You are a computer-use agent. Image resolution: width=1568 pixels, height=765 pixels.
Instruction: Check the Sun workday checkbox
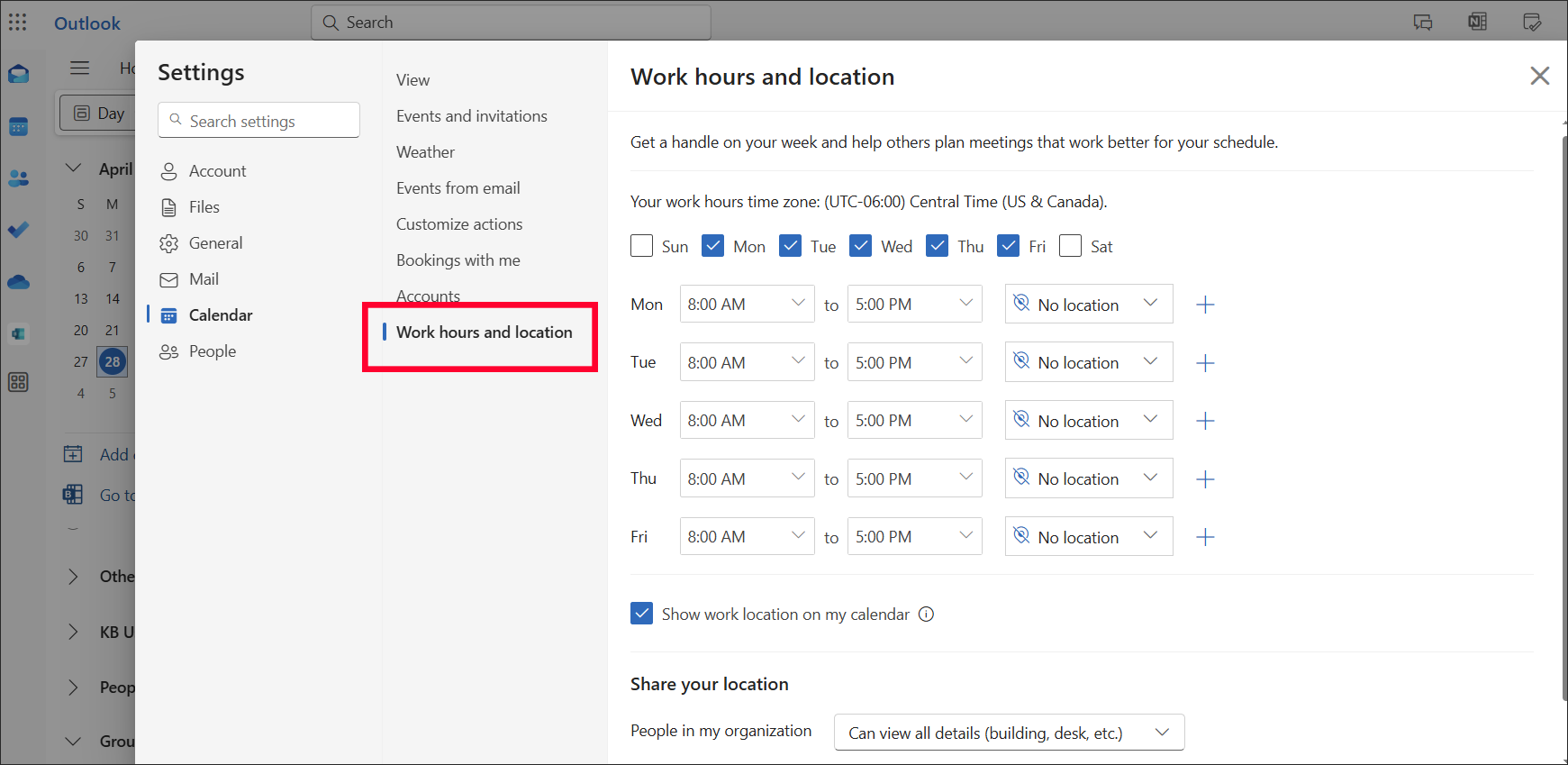[x=641, y=246]
